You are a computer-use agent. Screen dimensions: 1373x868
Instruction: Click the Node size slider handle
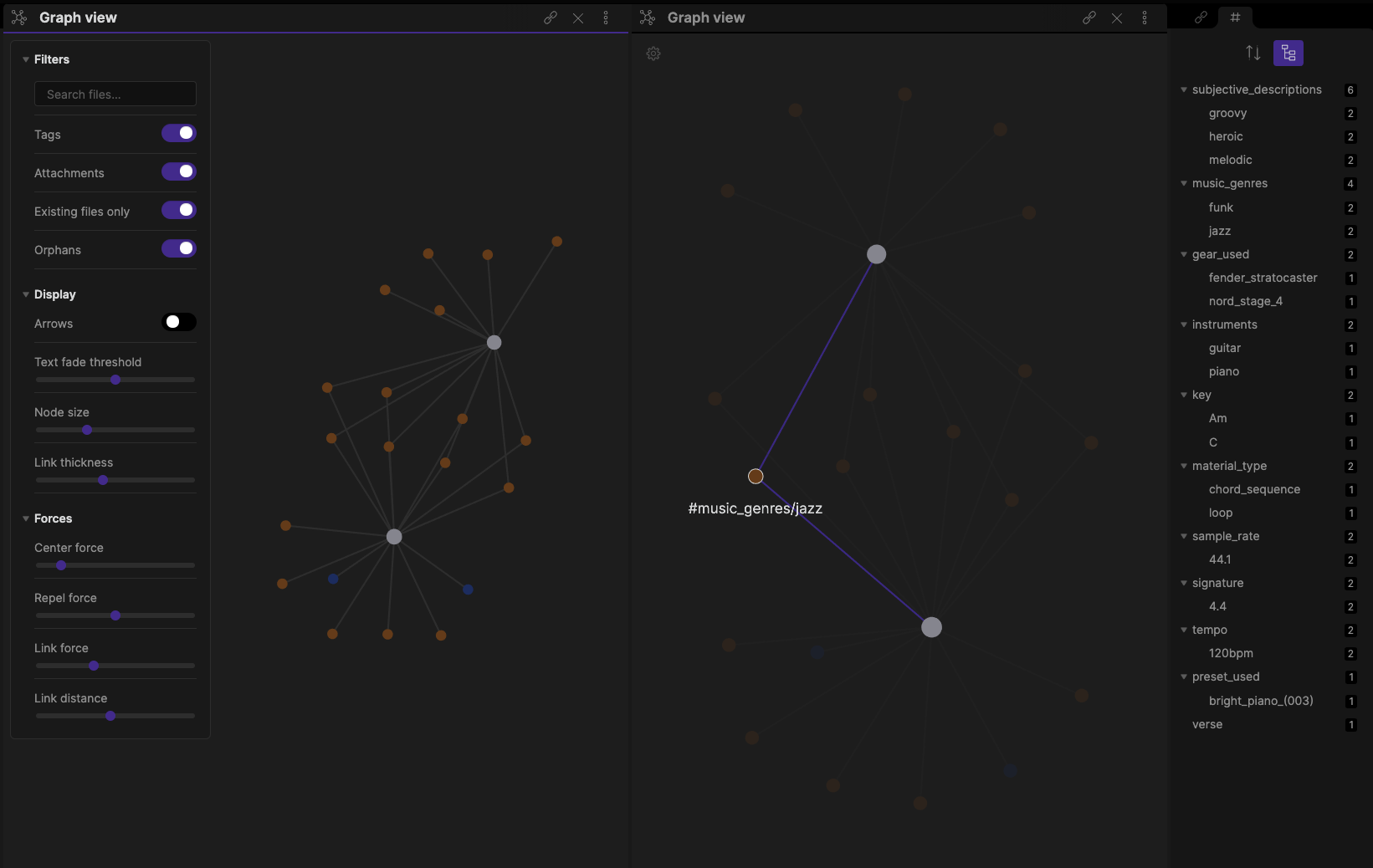pyautogui.click(x=87, y=430)
